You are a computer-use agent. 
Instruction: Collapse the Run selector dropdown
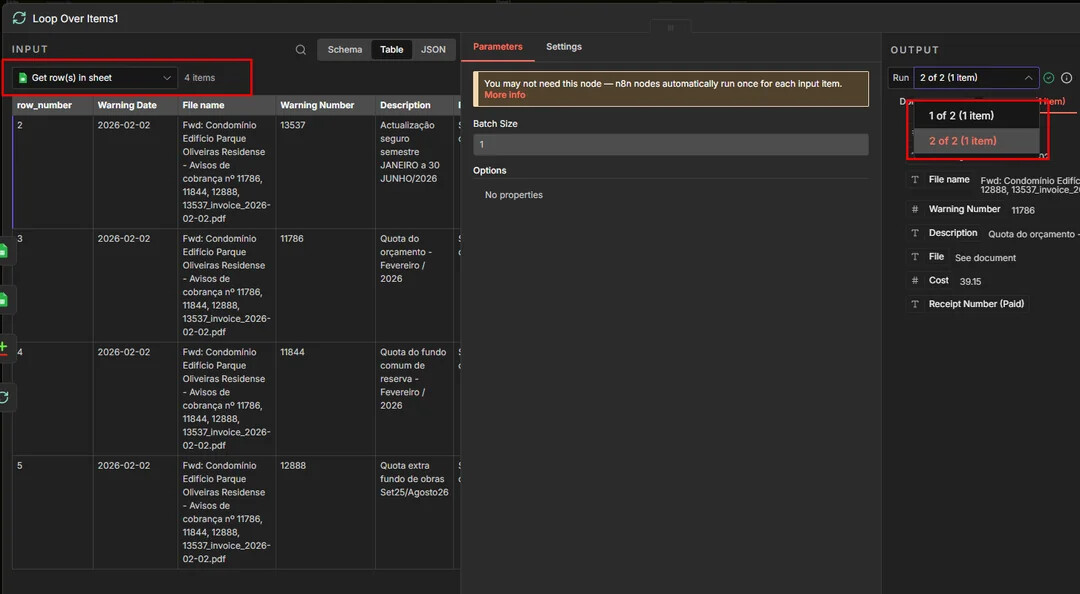(x=1028, y=78)
